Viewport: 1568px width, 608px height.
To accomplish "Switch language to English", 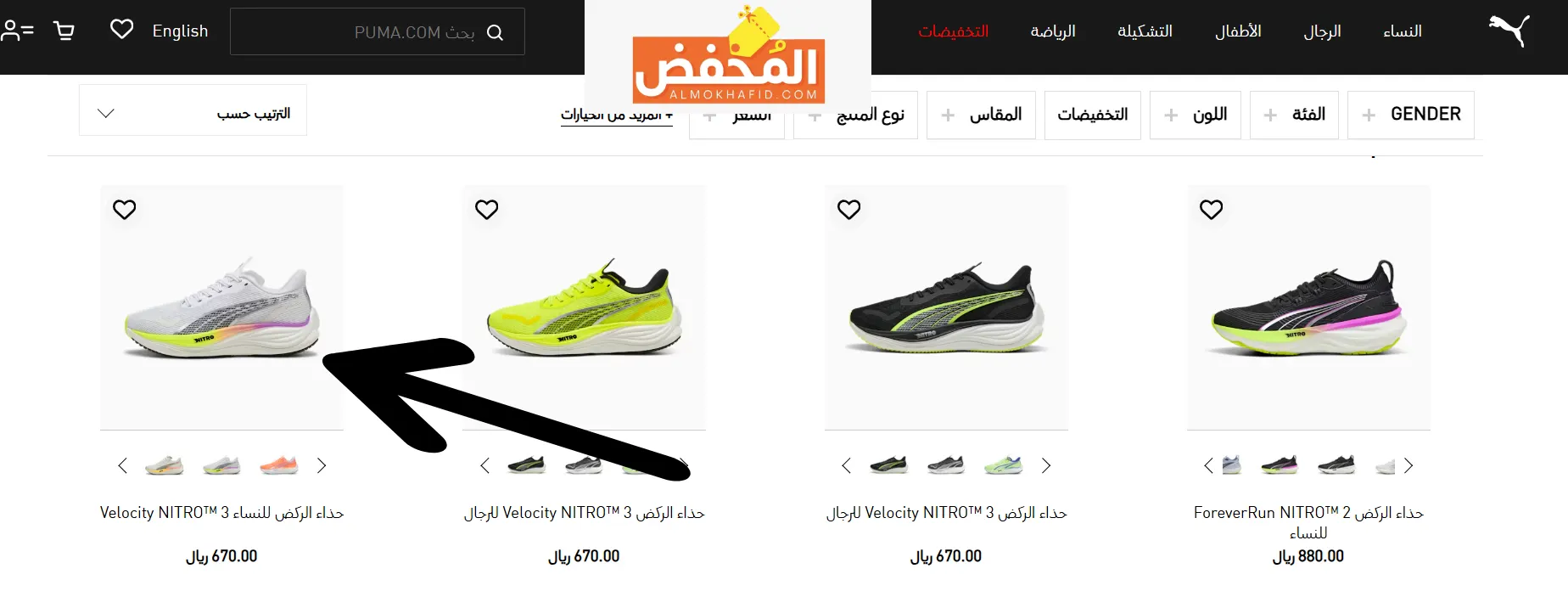I will click(180, 31).
